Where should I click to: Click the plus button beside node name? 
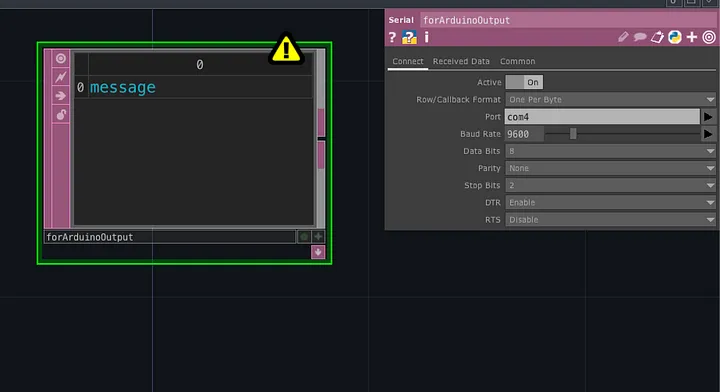click(x=318, y=237)
